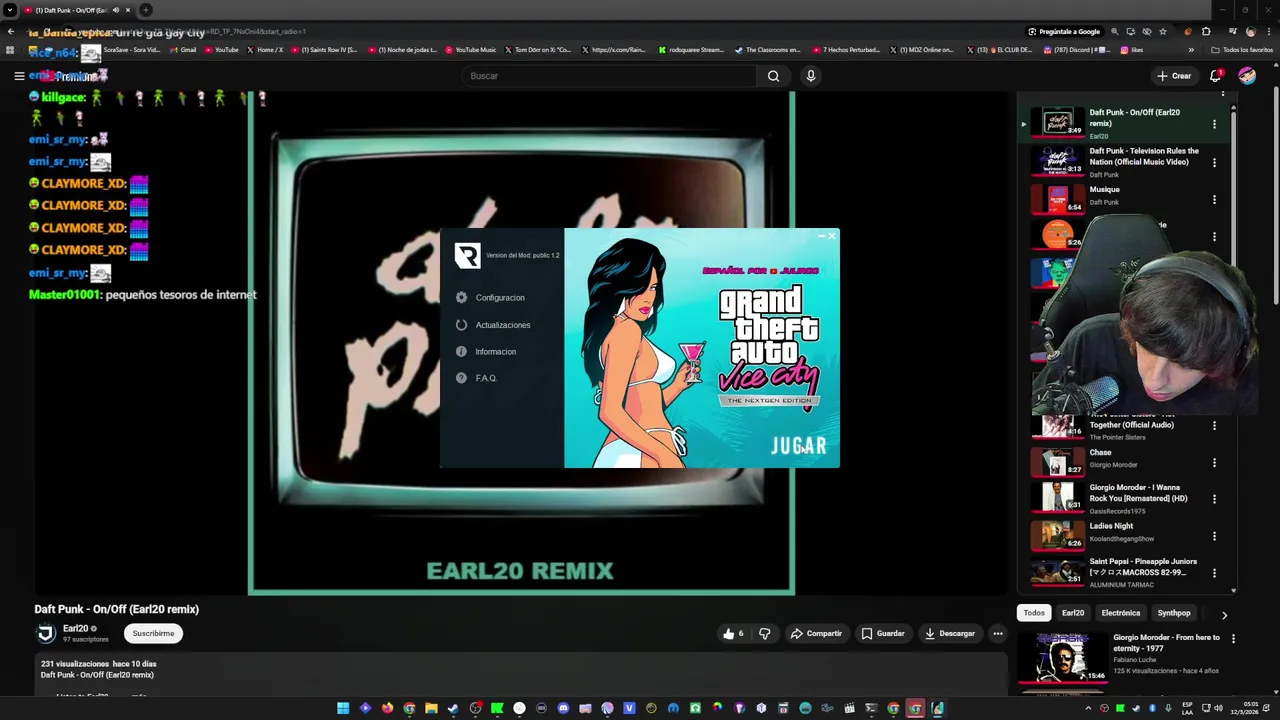
Task: Select the Informacion menu label
Action: (496, 352)
